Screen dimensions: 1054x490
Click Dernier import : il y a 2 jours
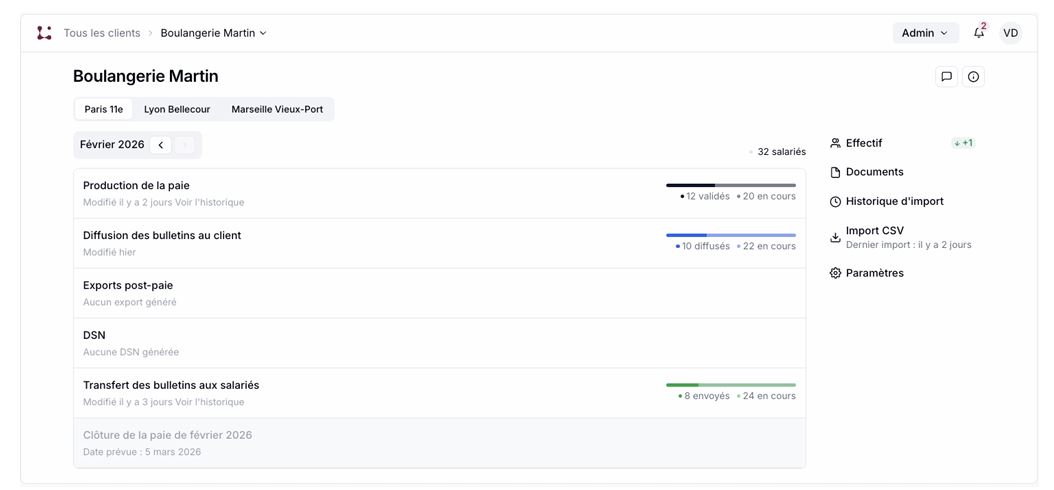click(x=909, y=245)
